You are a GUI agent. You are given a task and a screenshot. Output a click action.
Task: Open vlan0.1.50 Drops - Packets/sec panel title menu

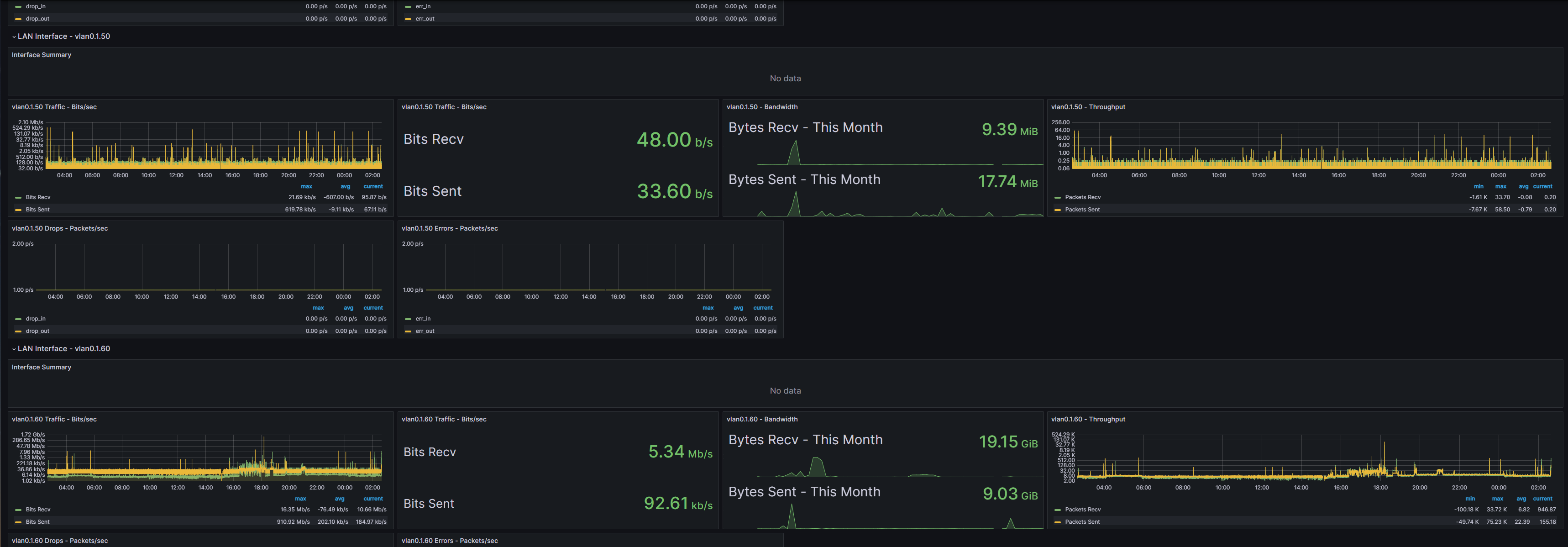[x=60, y=229]
